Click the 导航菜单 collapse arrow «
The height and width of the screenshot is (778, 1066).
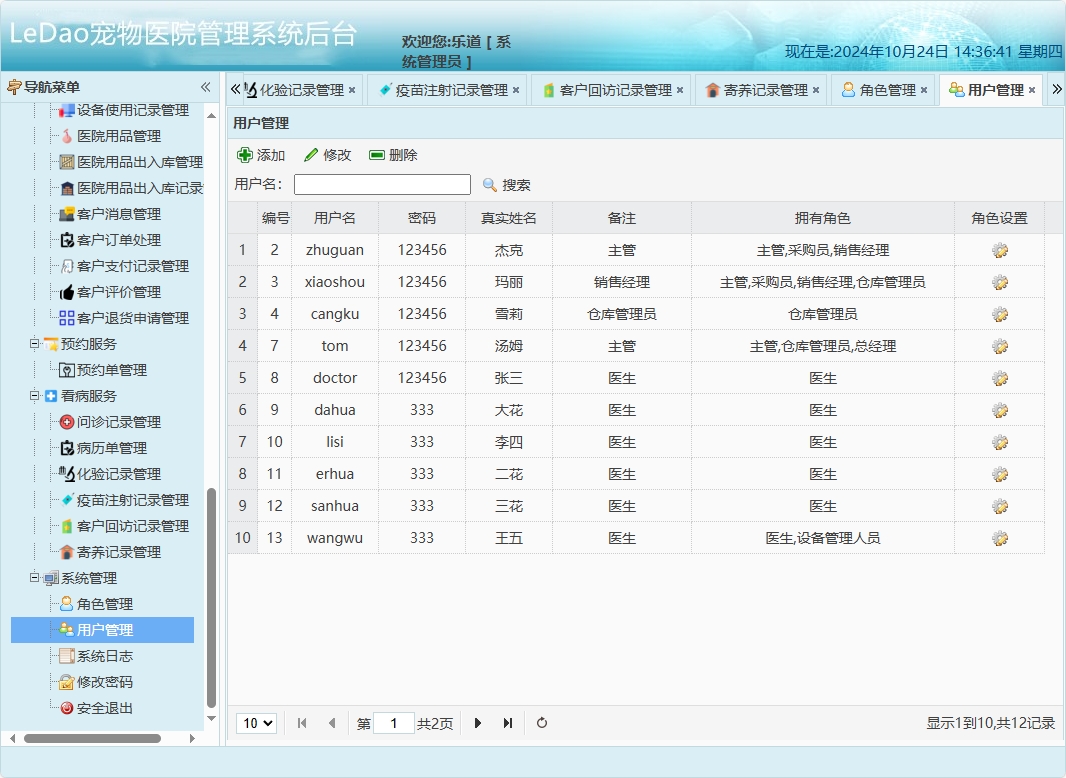[x=205, y=88]
